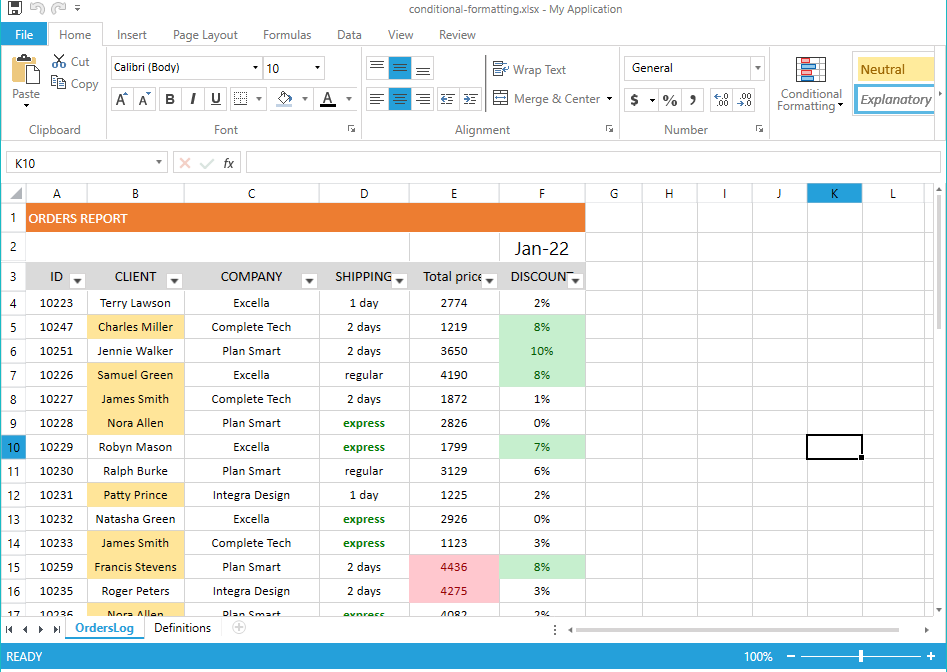The width and height of the screenshot is (947, 672).
Task: Toggle bold formatting on
Action: 169,99
